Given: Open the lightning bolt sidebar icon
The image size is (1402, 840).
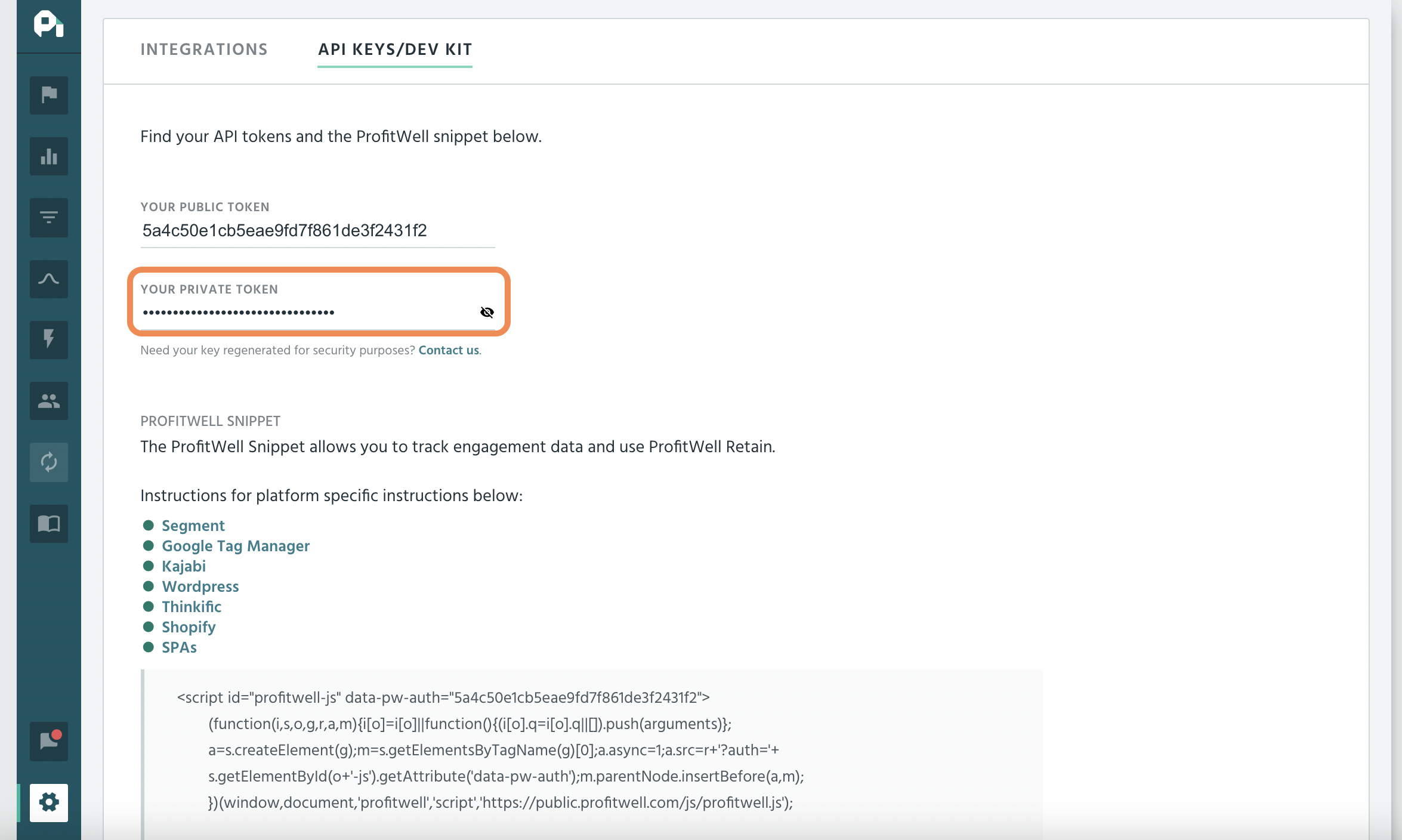Looking at the screenshot, I should coord(49,339).
